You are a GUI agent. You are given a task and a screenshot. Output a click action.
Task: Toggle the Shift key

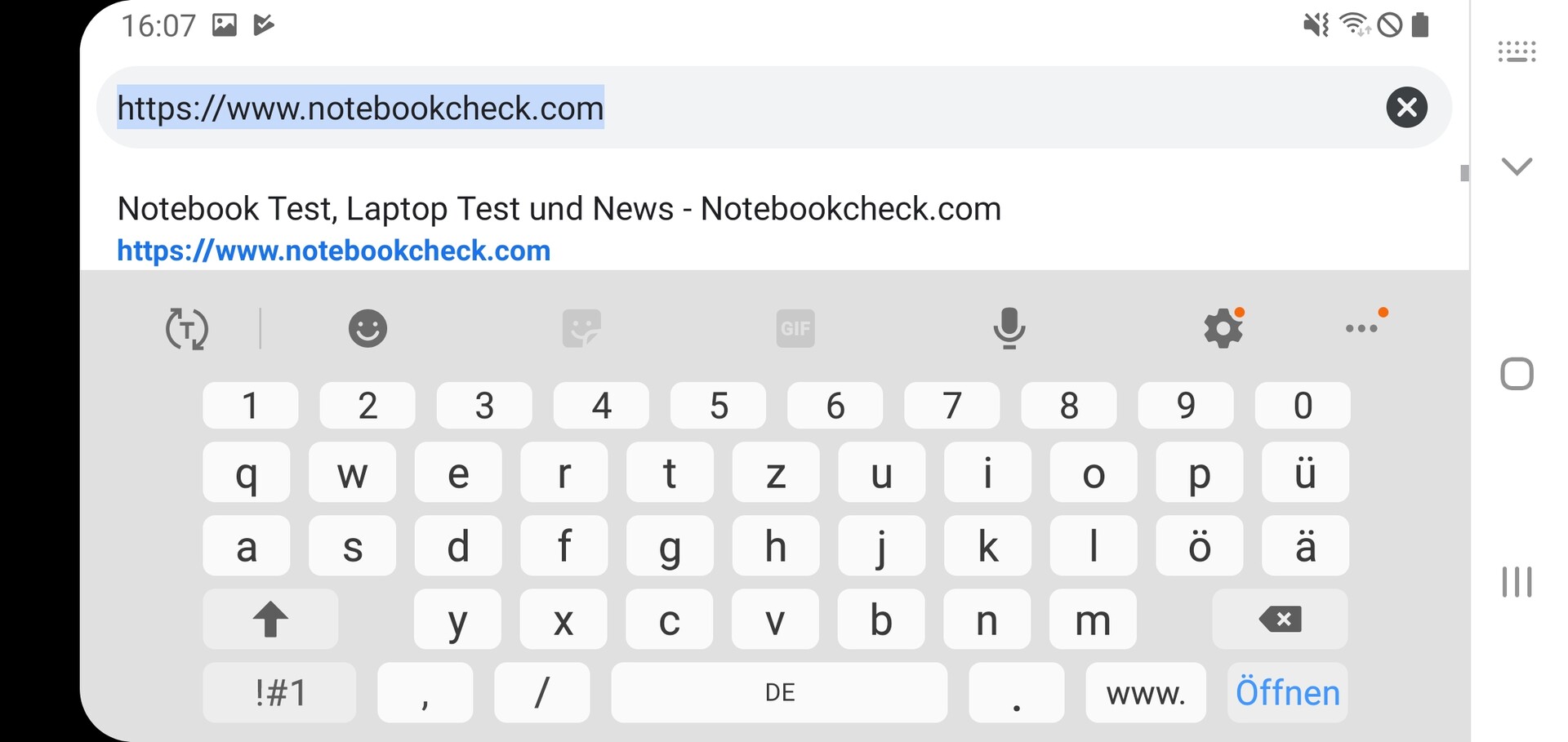tap(270, 620)
